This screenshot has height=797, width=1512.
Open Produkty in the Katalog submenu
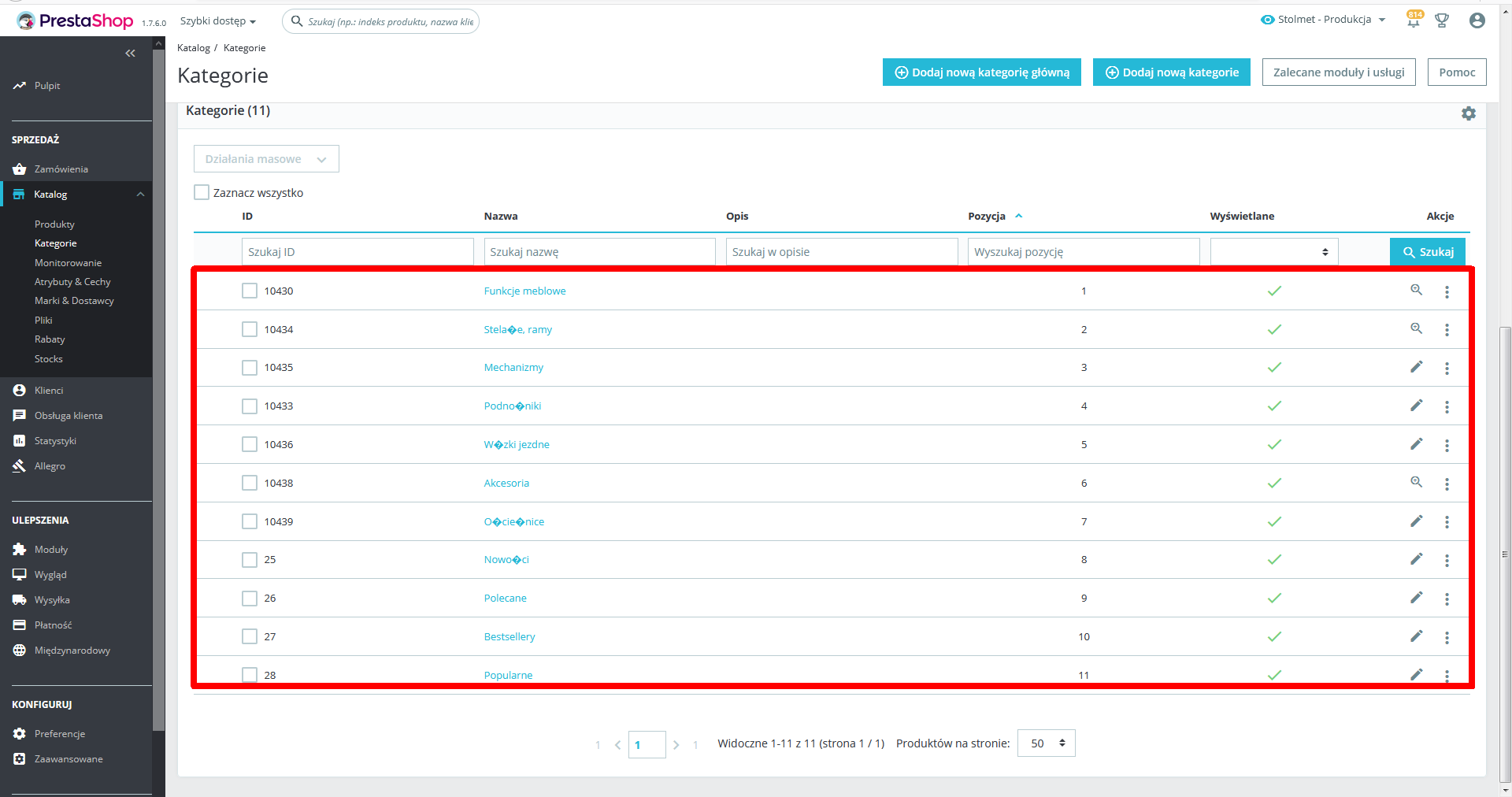pyautogui.click(x=54, y=224)
